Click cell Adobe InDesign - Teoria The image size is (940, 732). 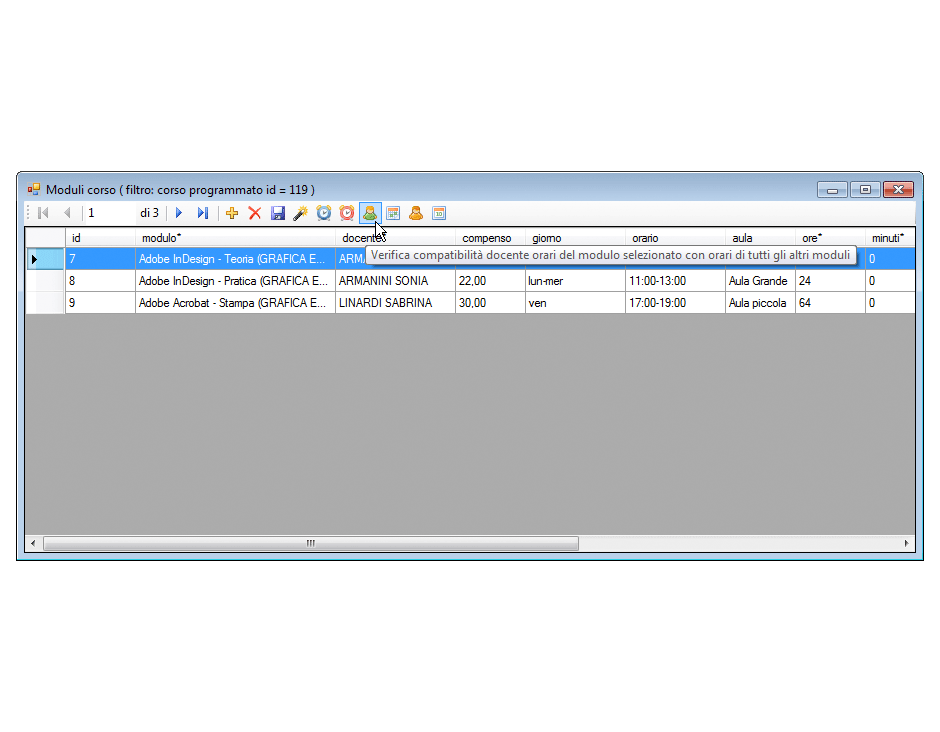(x=235, y=259)
